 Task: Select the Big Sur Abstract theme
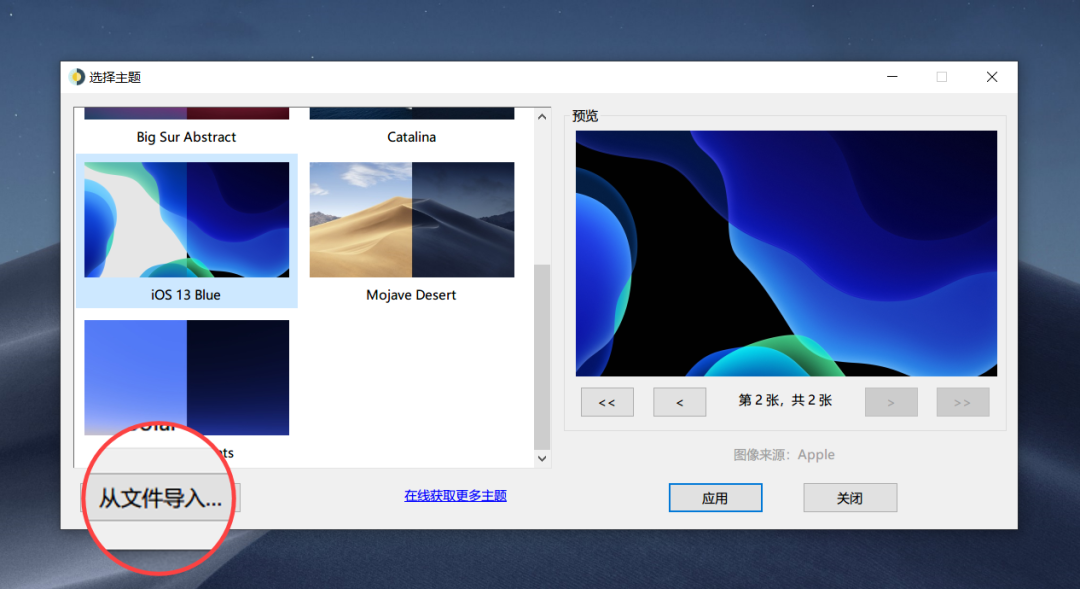[186, 137]
